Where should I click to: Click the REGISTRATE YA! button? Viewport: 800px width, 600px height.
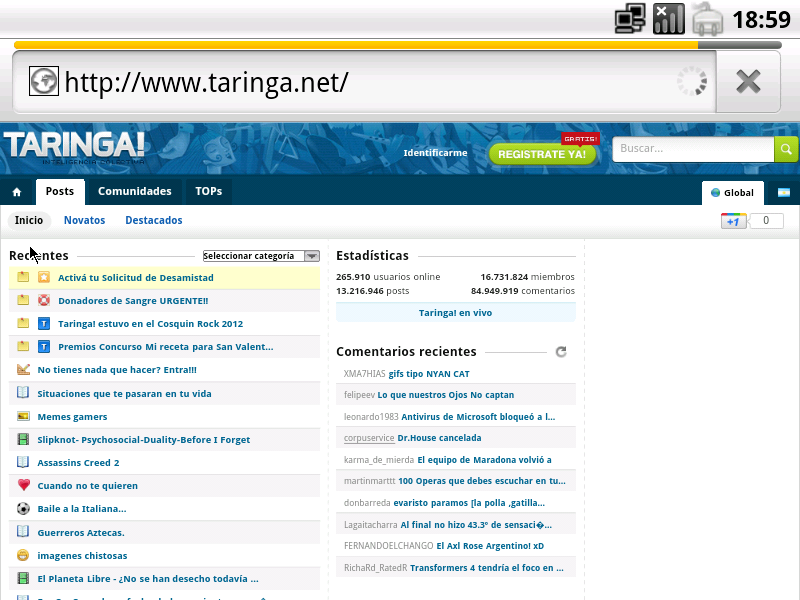click(x=542, y=154)
